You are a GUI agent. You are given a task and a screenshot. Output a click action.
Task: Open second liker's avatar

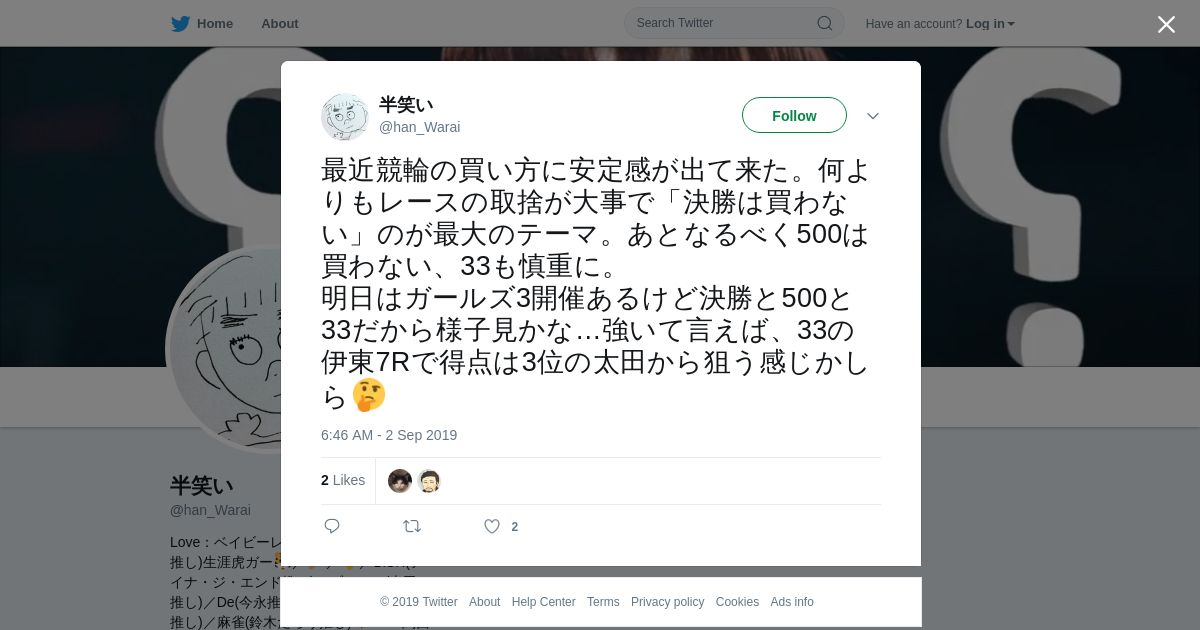click(x=429, y=481)
